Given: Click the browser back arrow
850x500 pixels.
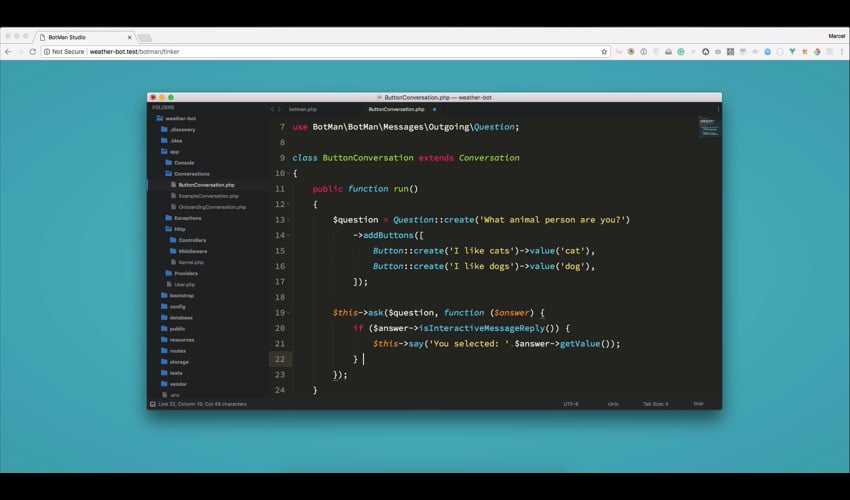Looking at the screenshot, I should 8,52.
